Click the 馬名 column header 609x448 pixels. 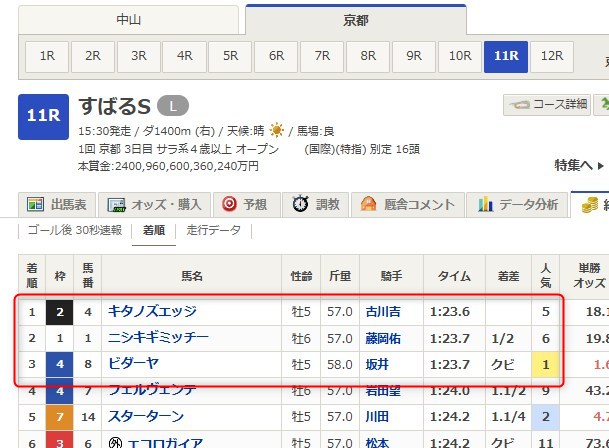pos(191,276)
